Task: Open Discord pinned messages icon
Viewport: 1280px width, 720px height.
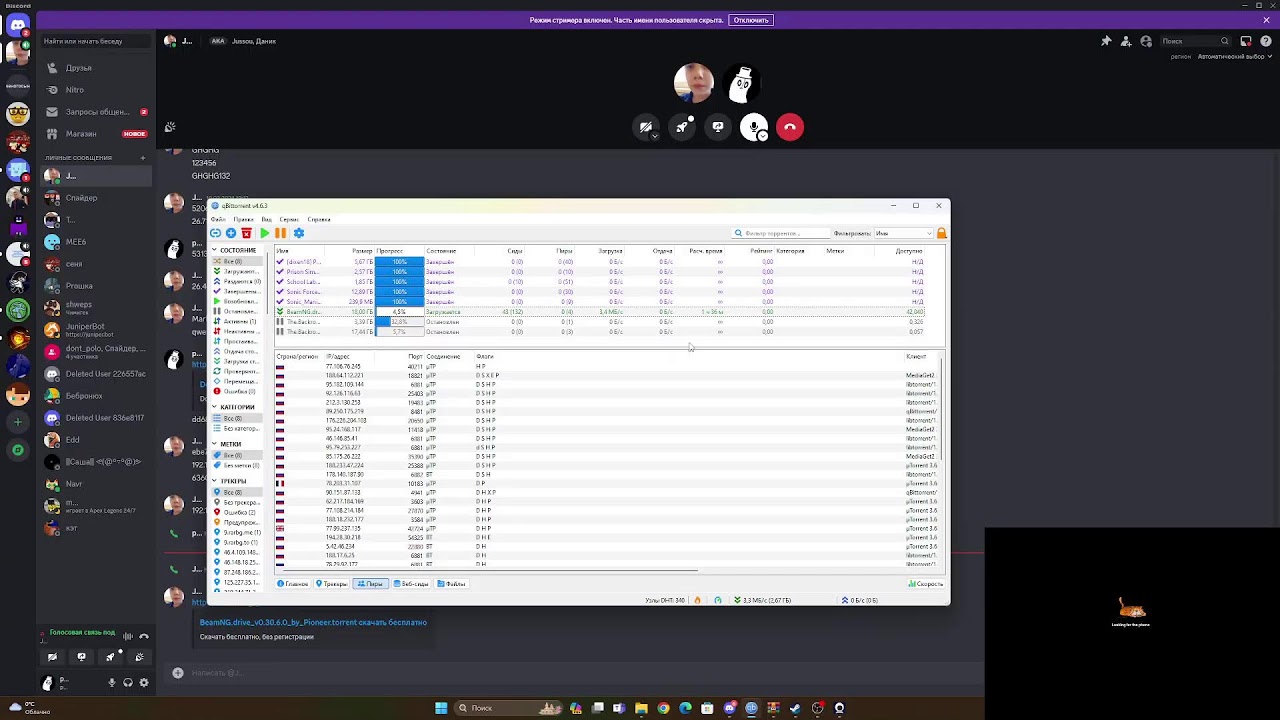Action: pos(1106,41)
